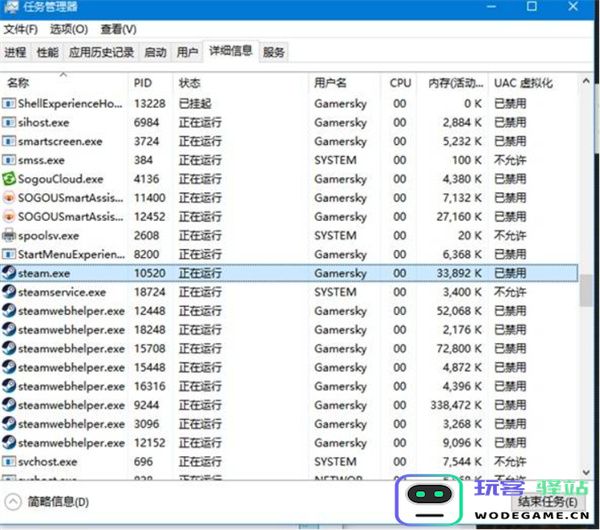Collapse to brief info with the arrow icon

(x=13, y=502)
